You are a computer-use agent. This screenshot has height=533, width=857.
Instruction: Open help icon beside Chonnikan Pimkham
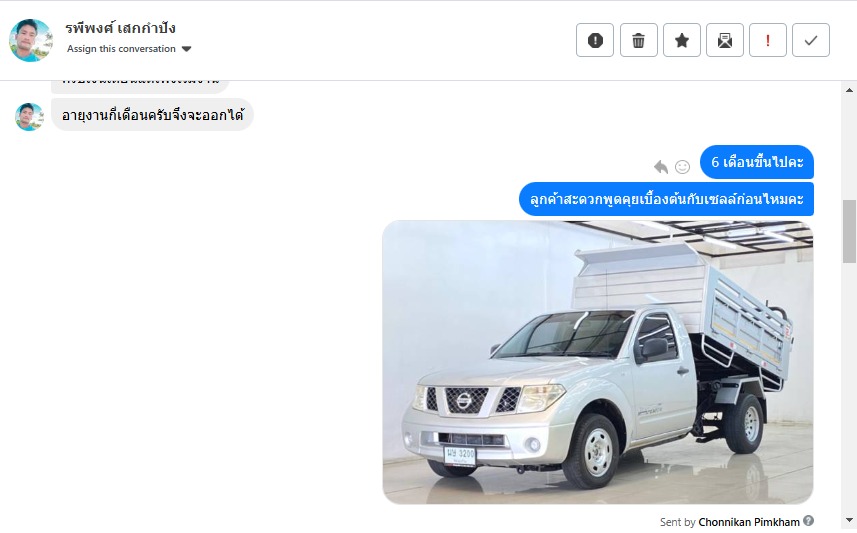coord(809,520)
